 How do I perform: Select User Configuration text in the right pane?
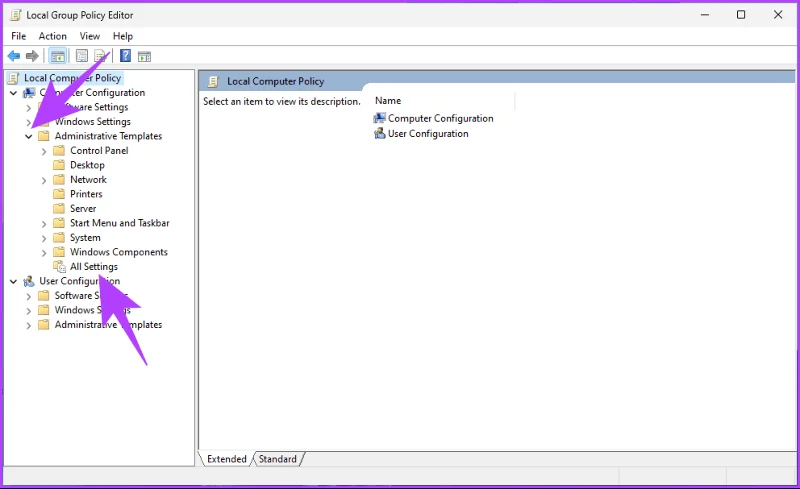(x=428, y=134)
